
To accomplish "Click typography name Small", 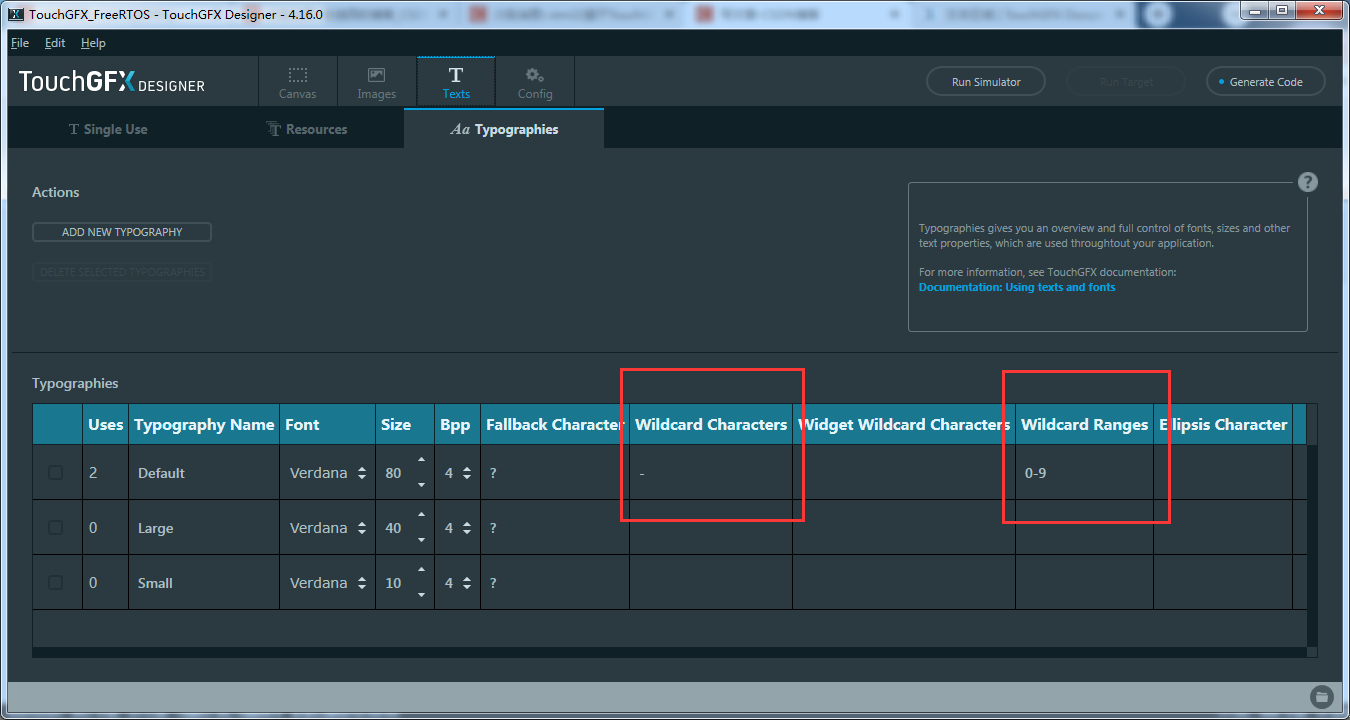I will [x=155, y=583].
